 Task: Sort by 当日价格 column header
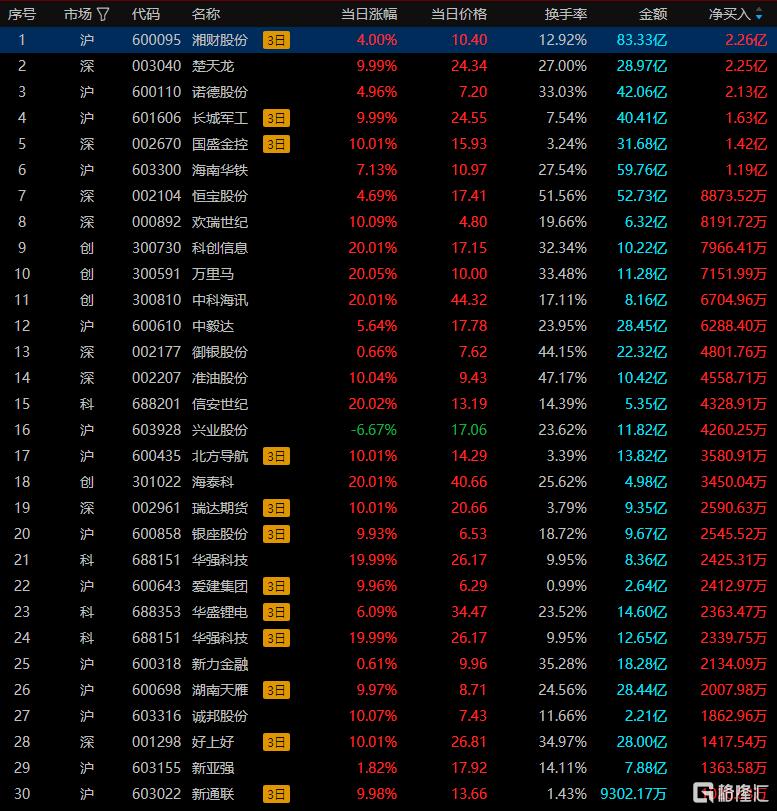click(x=459, y=14)
